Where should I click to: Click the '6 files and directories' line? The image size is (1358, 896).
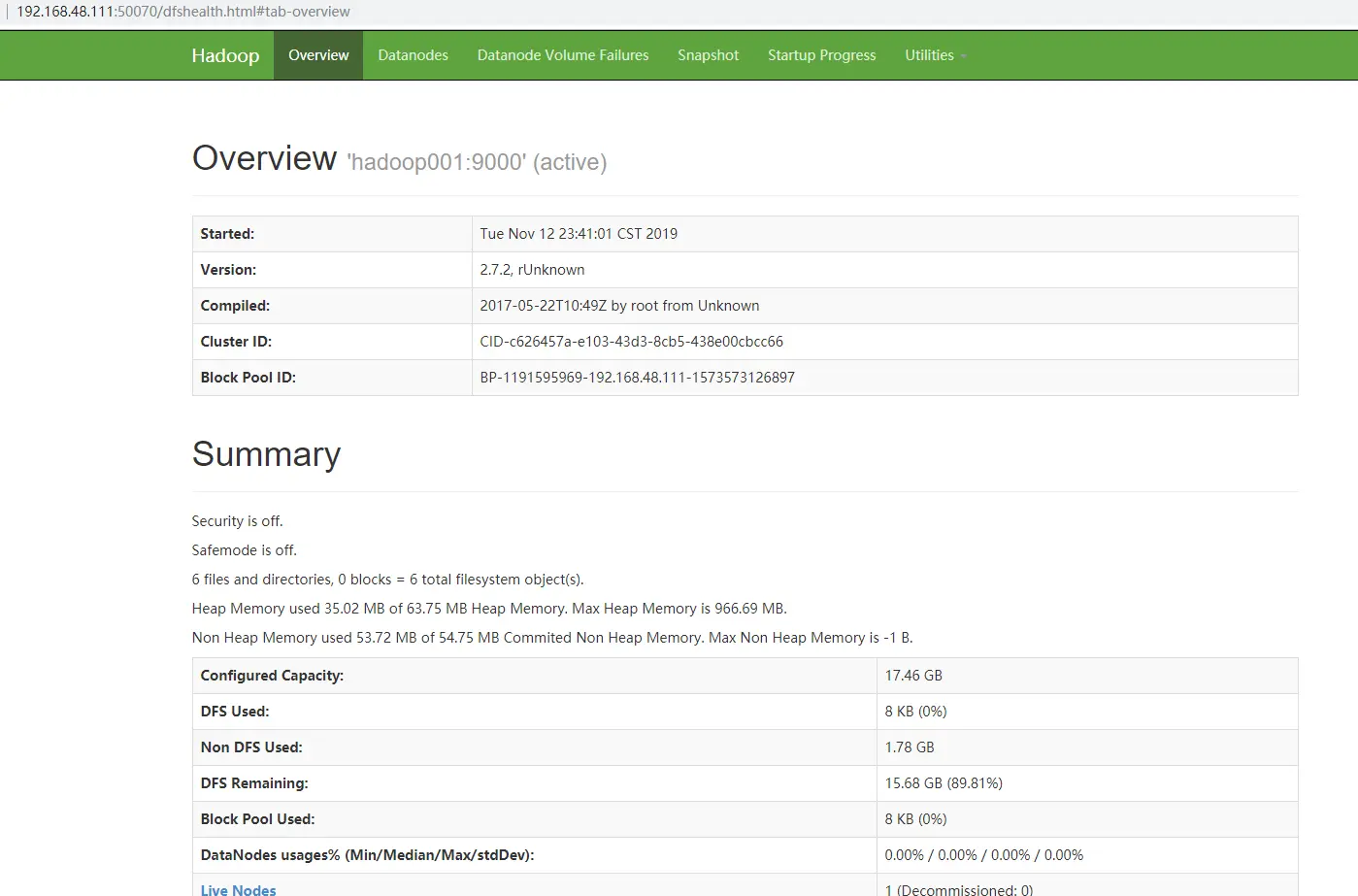point(387,580)
